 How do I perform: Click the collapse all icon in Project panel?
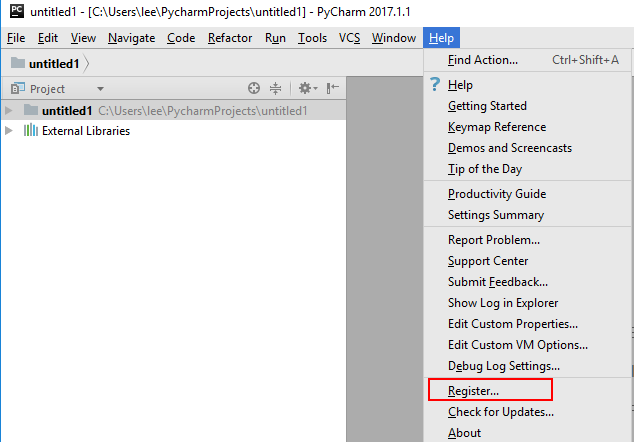point(275,88)
